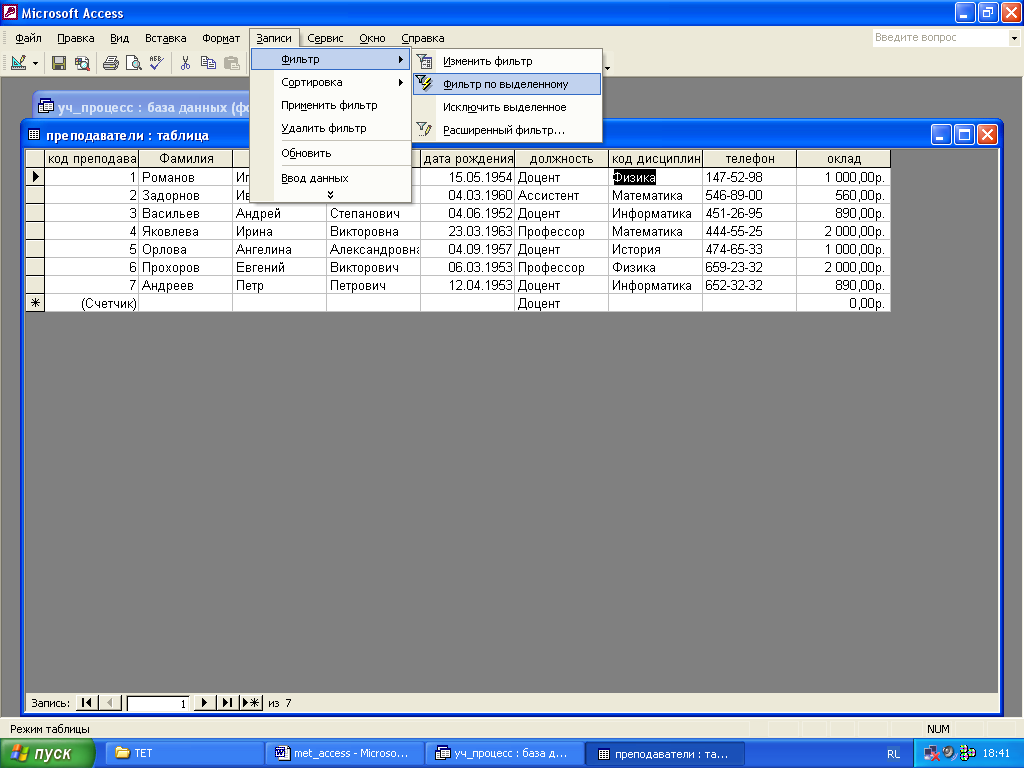The height and width of the screenshot is (768, 1024).
Task: Open the 'Фильтр' submenu item
Action: pos(330,59)
